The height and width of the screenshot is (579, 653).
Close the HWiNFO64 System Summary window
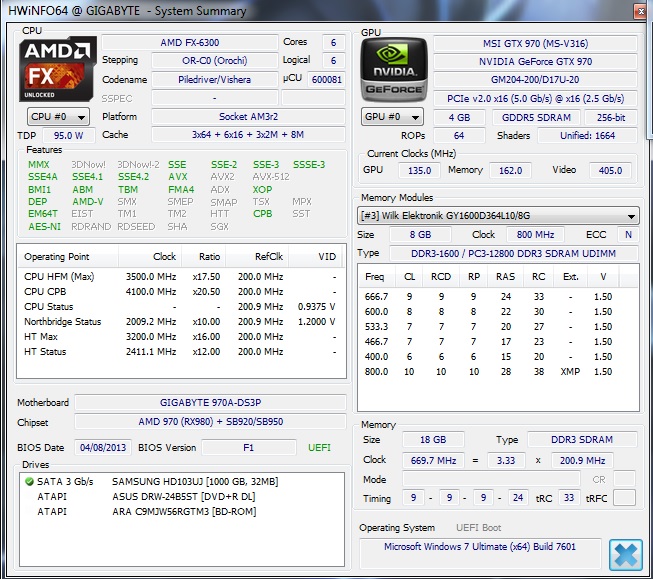pos(641,11)
